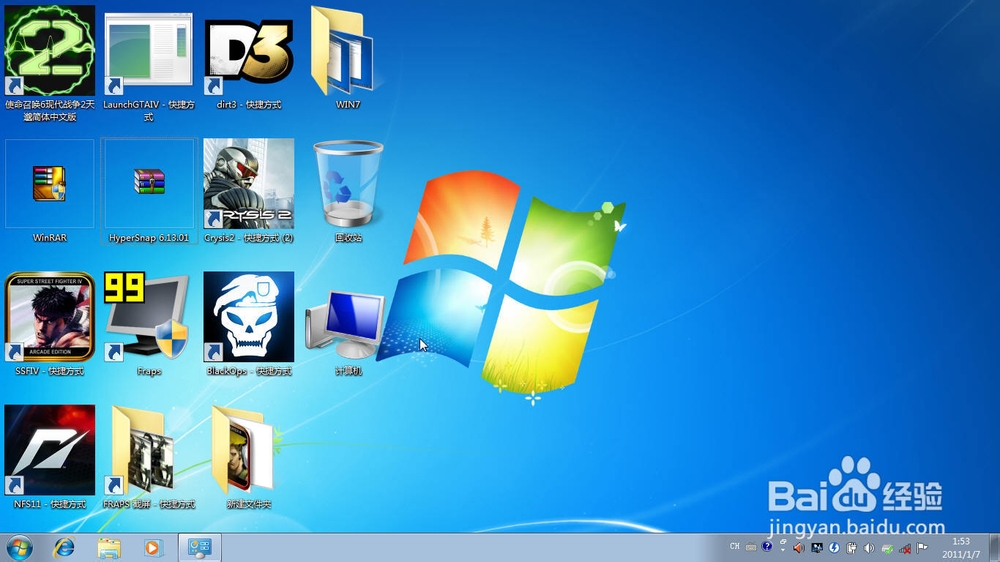Image resolution: width=1000 pixels, height=562 pixels.
Task: Open Windows Explorer from taskbar
Action: coord(109,548)
